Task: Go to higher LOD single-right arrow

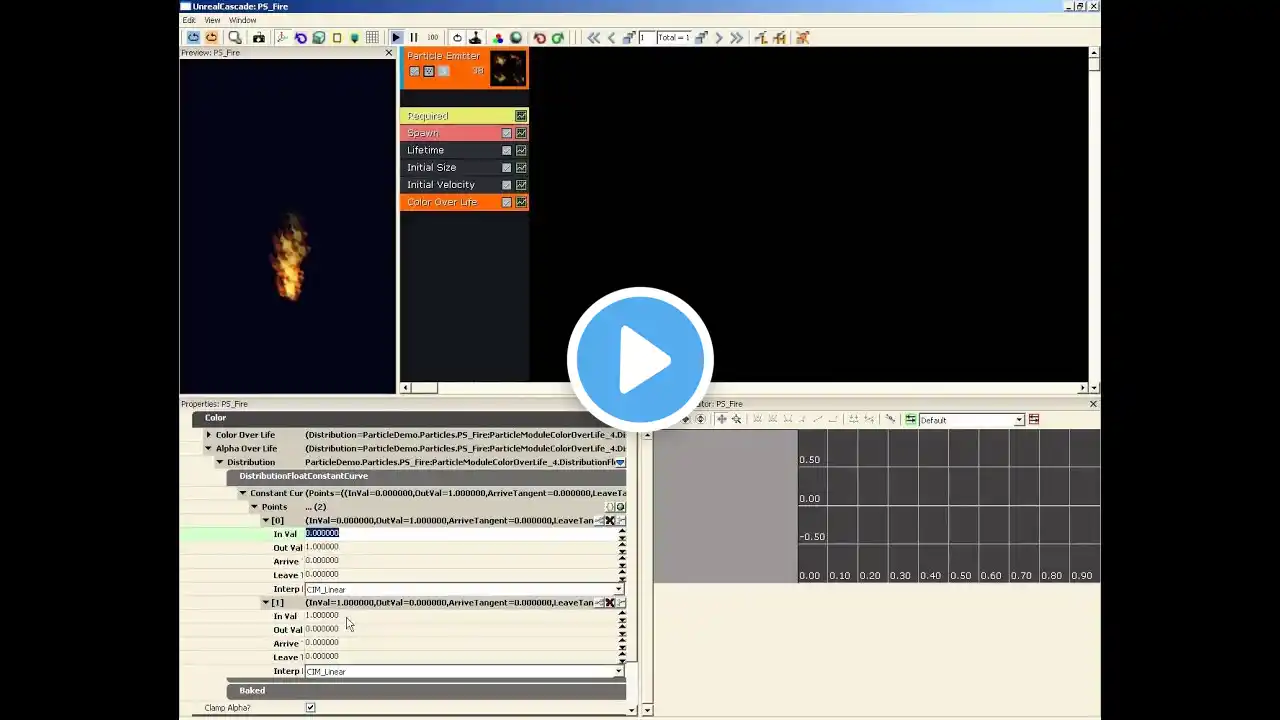Action: [719, 38]
